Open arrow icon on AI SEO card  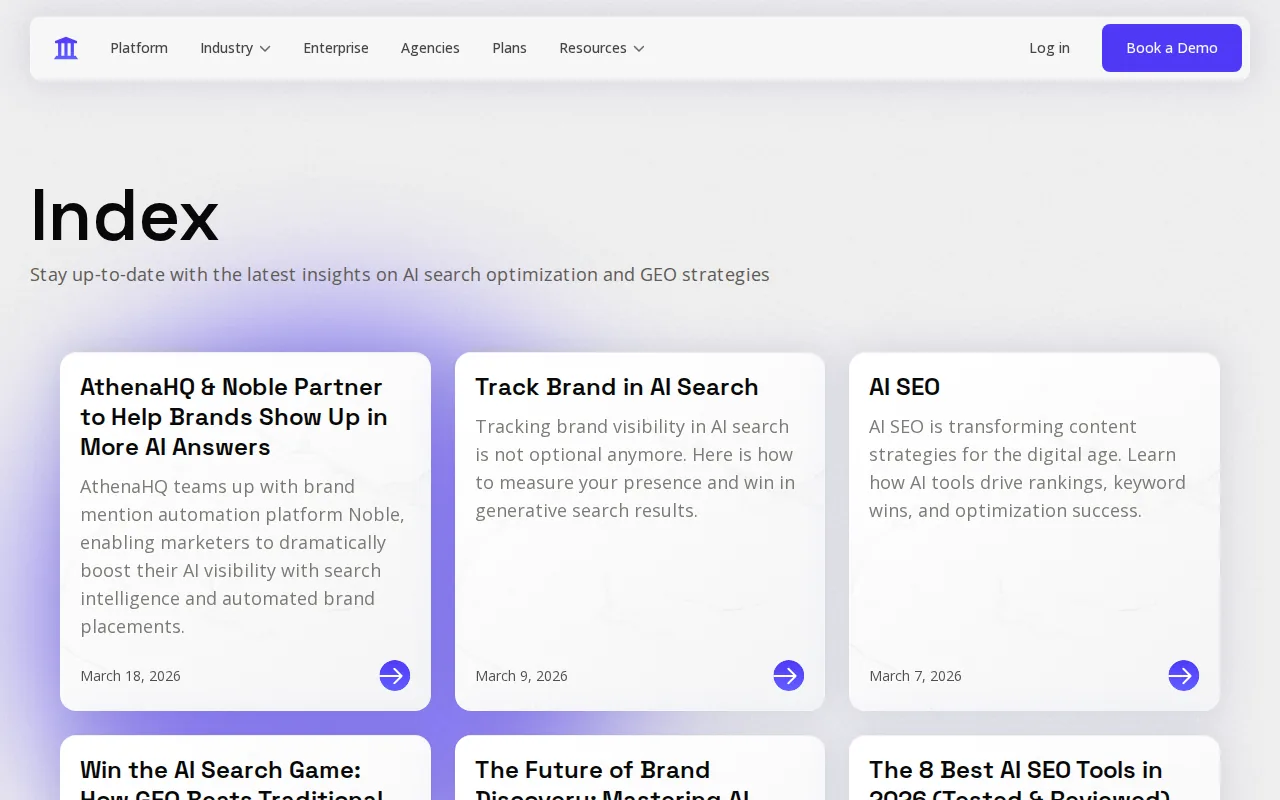[x=1184, y=676]
